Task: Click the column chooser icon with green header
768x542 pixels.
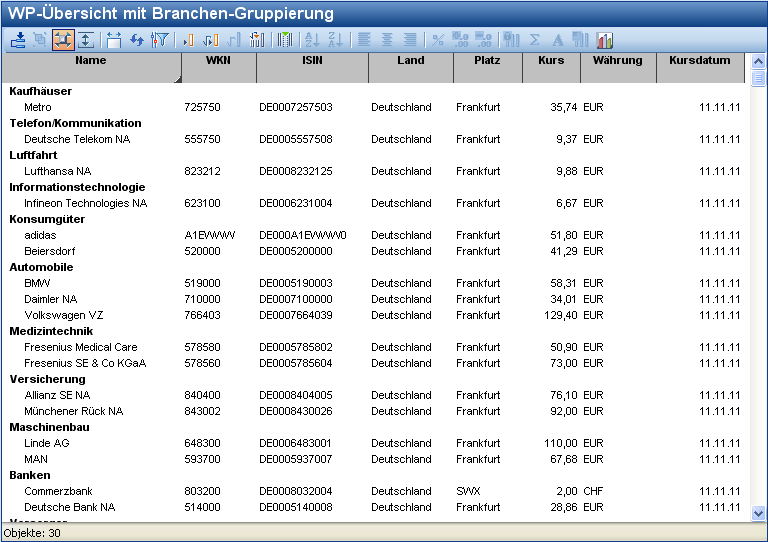Action: (x=285, y=40)
